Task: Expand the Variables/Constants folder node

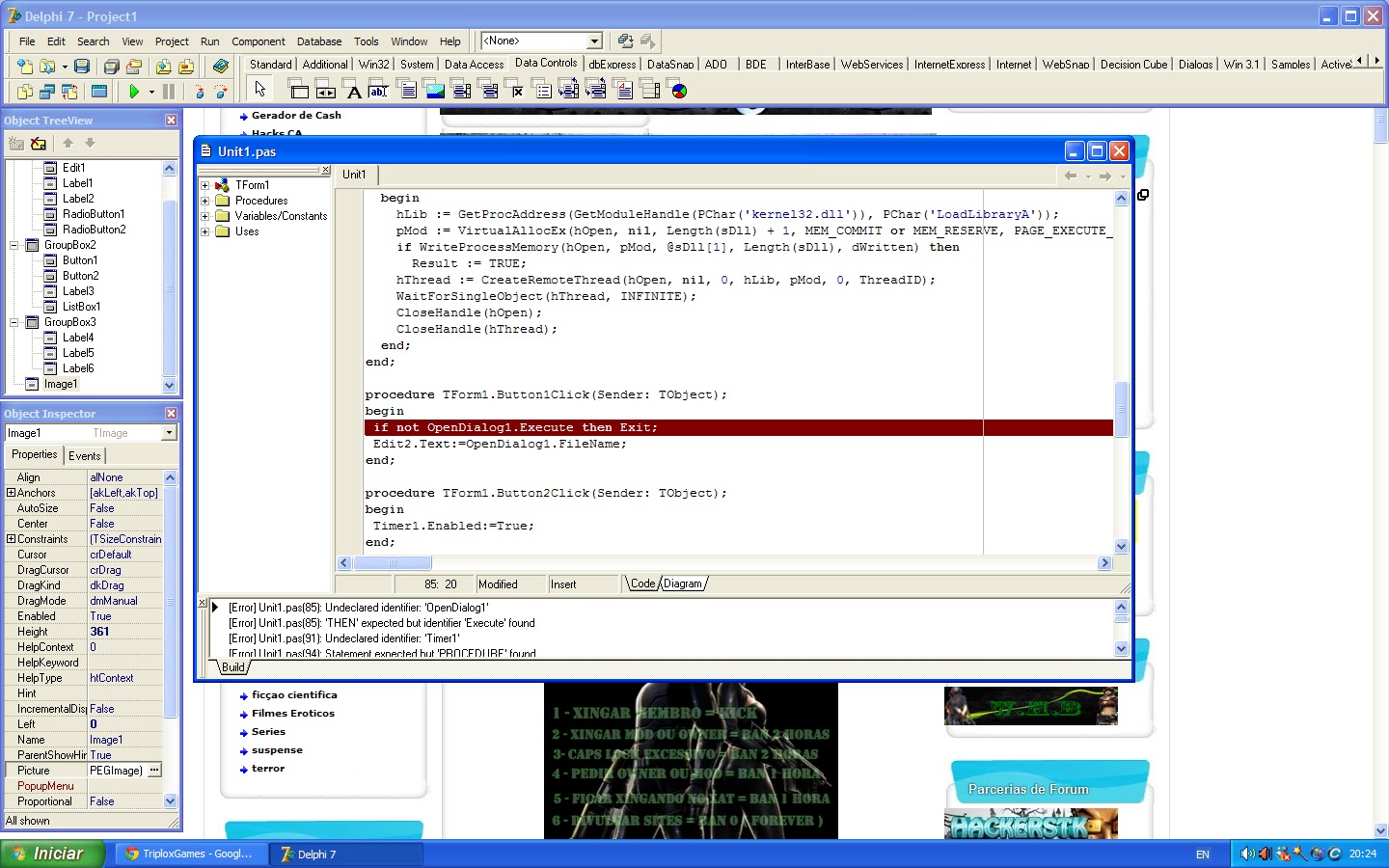Action: click(204, 216)
